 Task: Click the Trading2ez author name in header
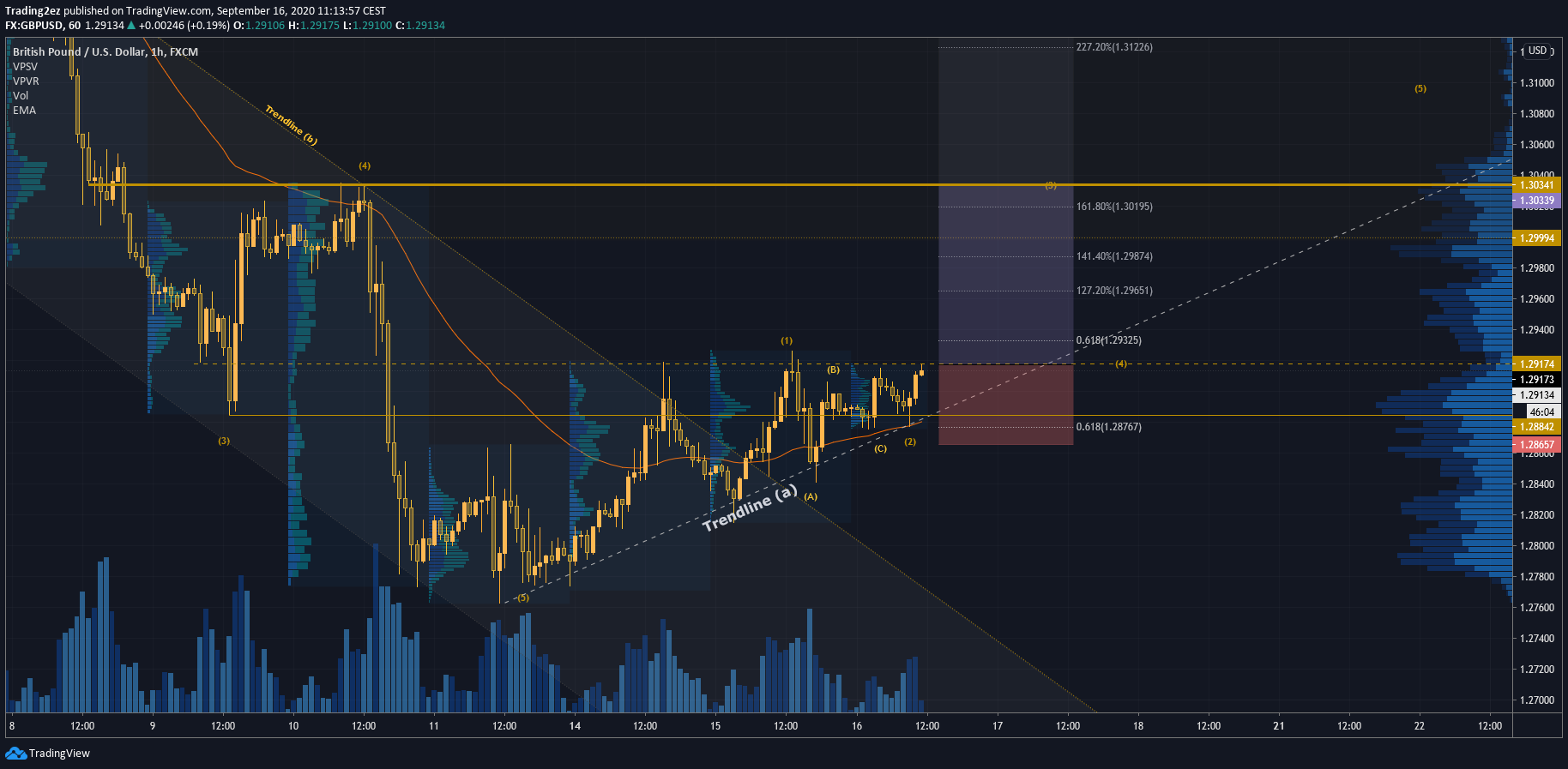[33, 11]
